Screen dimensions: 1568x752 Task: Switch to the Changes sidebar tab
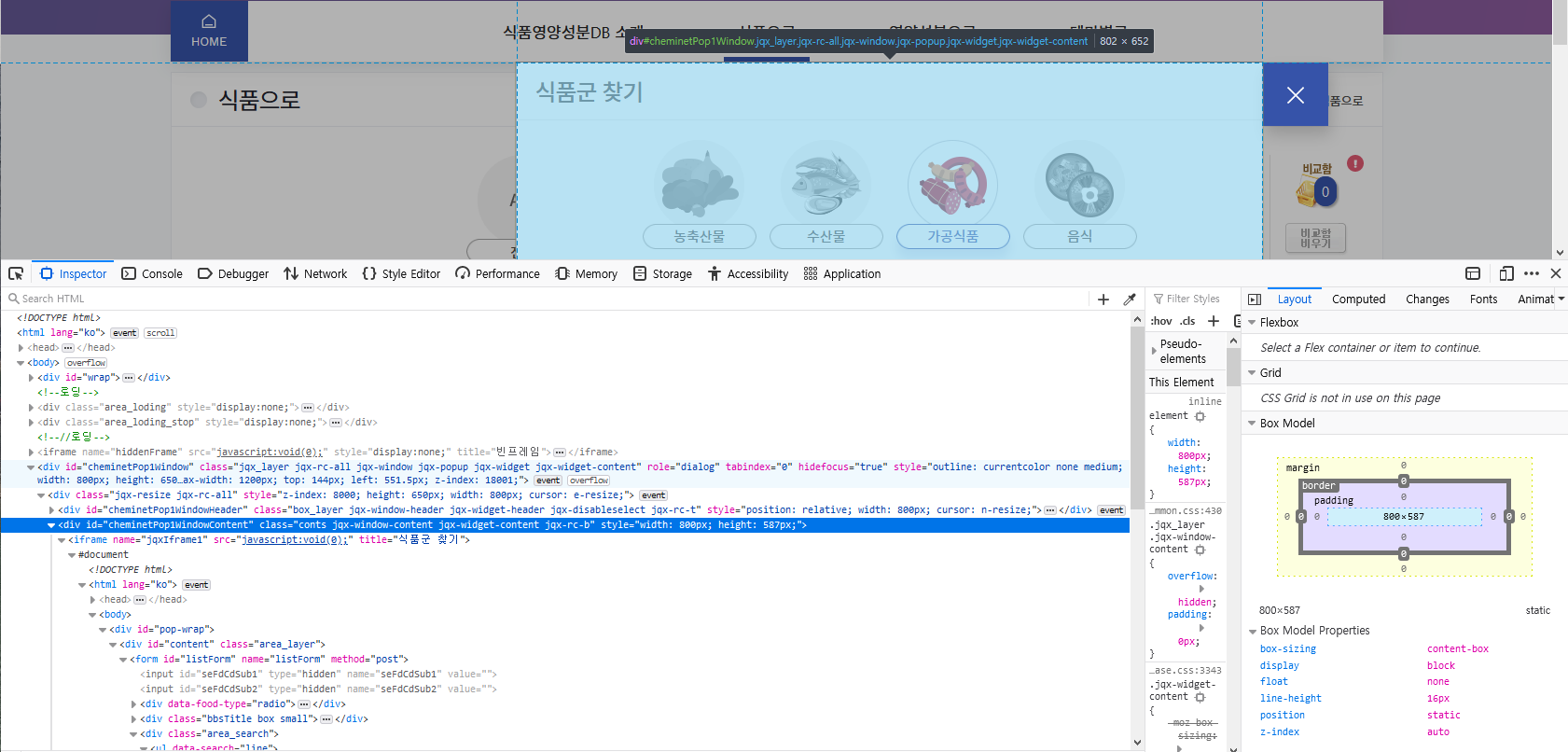point(1427,299)
